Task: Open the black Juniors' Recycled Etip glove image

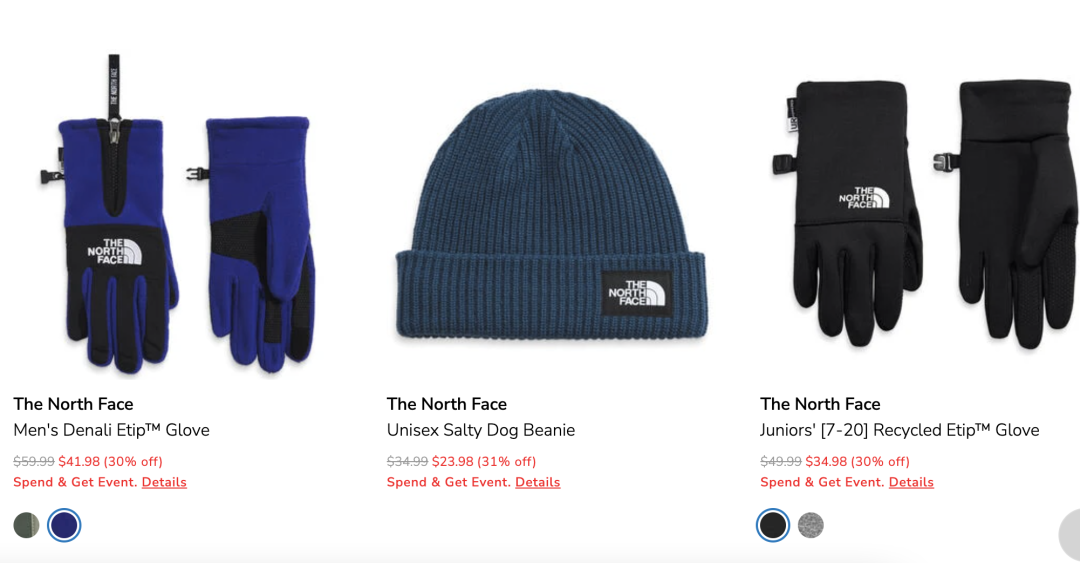Action: click(923, 214)
